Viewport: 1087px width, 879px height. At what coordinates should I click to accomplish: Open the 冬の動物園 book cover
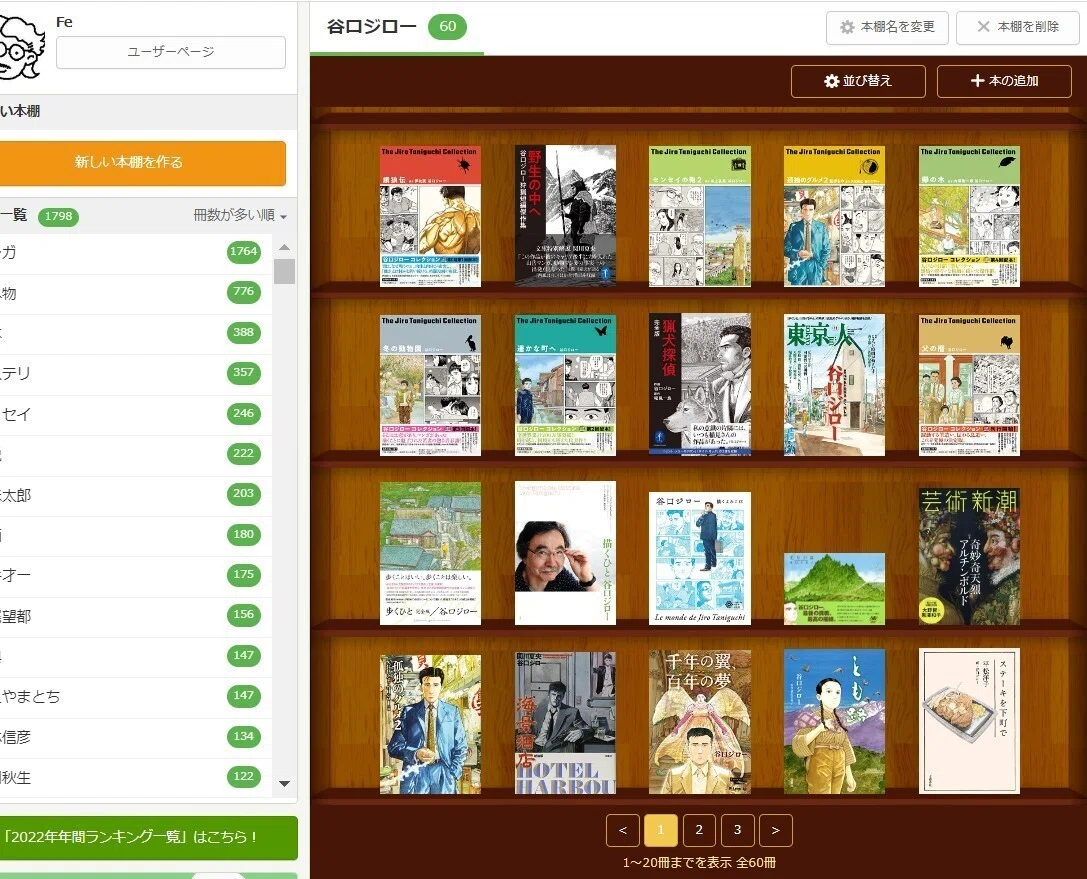431,385
